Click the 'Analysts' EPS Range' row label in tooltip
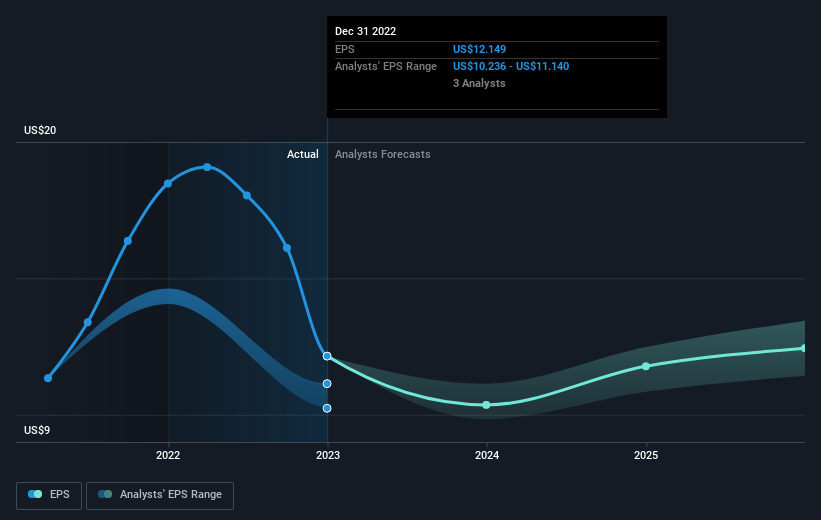The image size is (821, 520). coord(386,67)
